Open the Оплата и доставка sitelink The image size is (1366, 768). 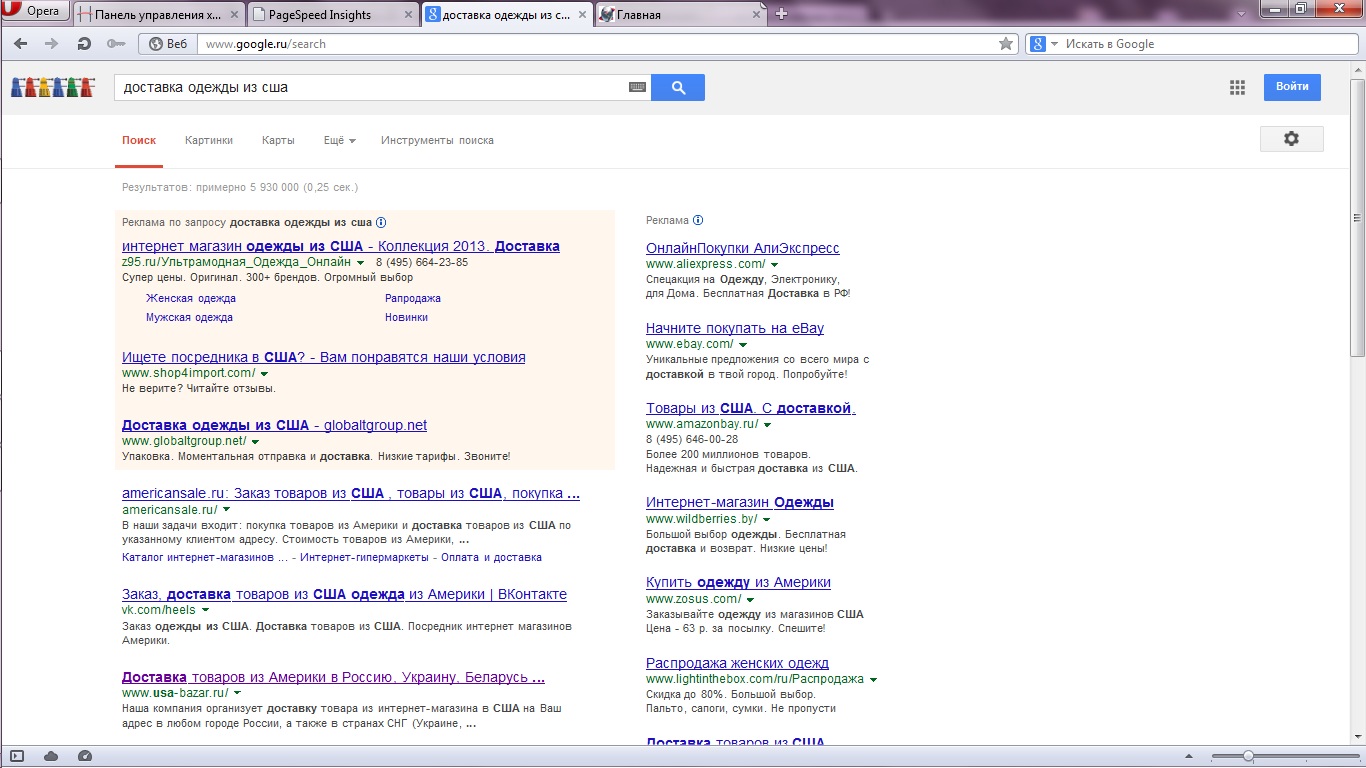click(490, 558)
